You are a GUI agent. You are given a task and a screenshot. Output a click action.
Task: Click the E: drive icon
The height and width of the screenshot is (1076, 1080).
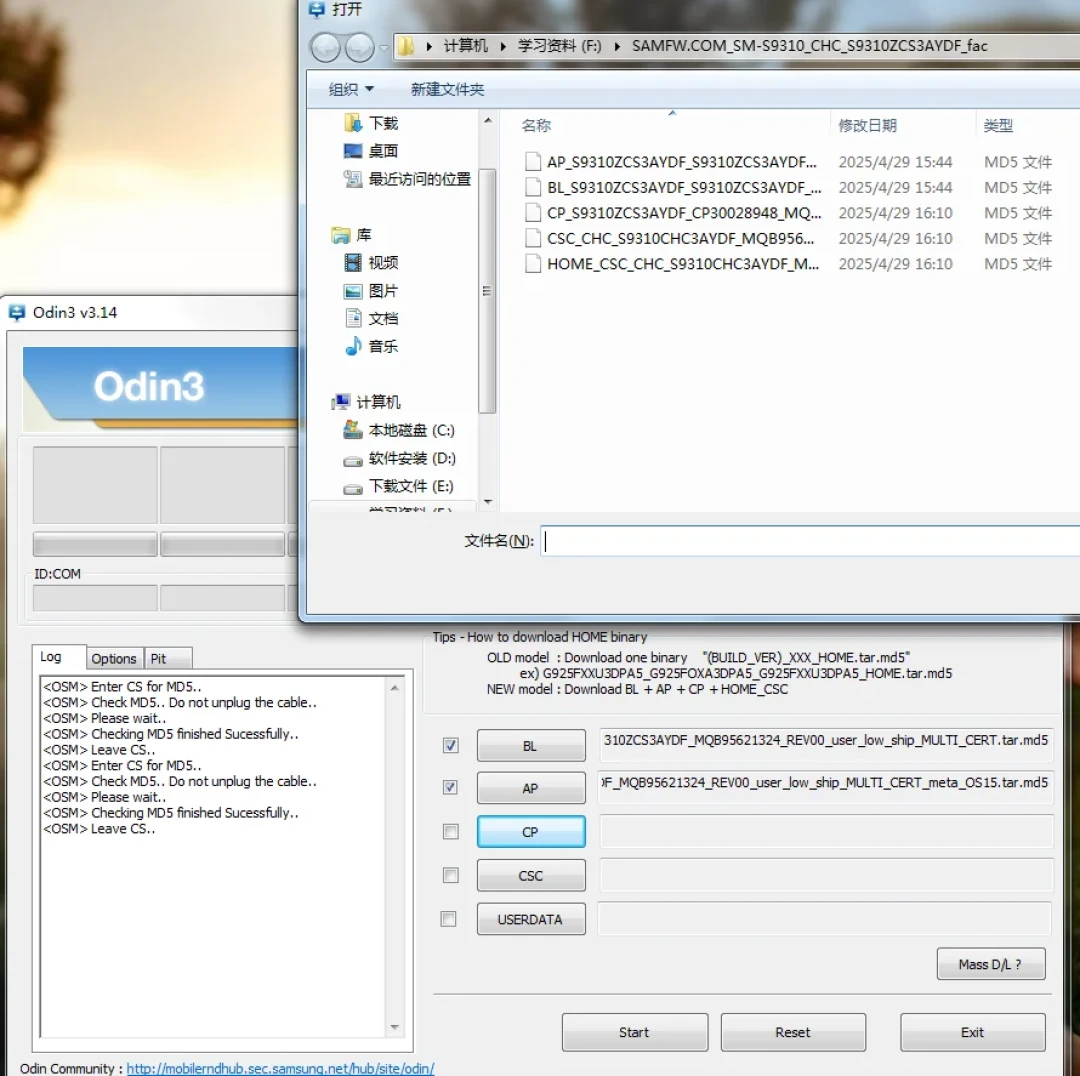point(353,488)
